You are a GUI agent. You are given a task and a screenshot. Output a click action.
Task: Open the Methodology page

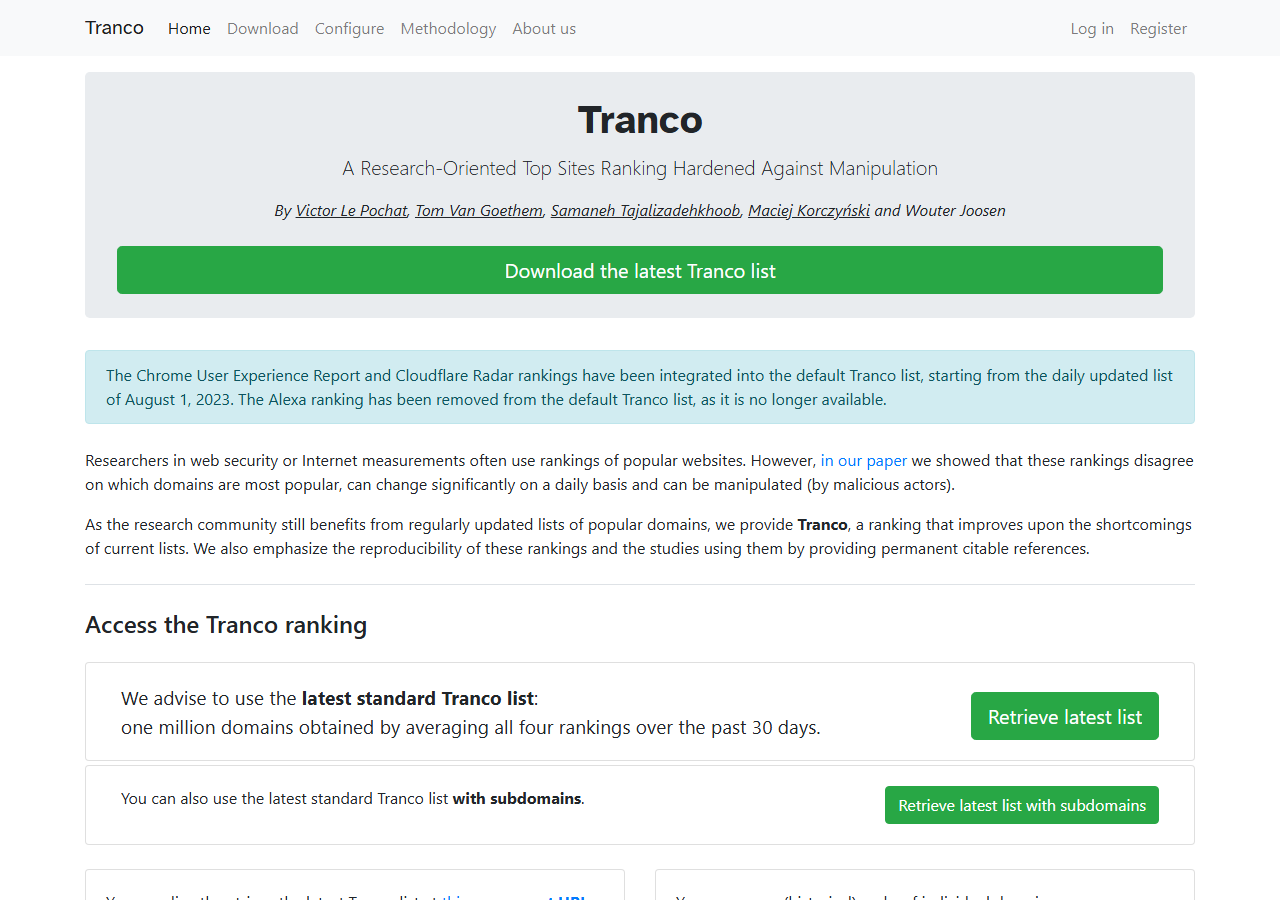point(448,28)
